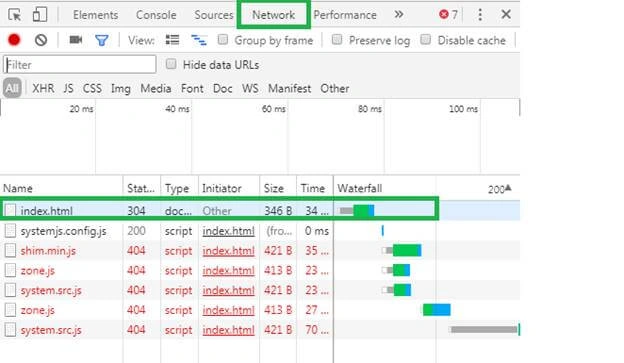Click the 304 status of index.html
The height and width of the screenshot is (363, 624).
(136, 211)
